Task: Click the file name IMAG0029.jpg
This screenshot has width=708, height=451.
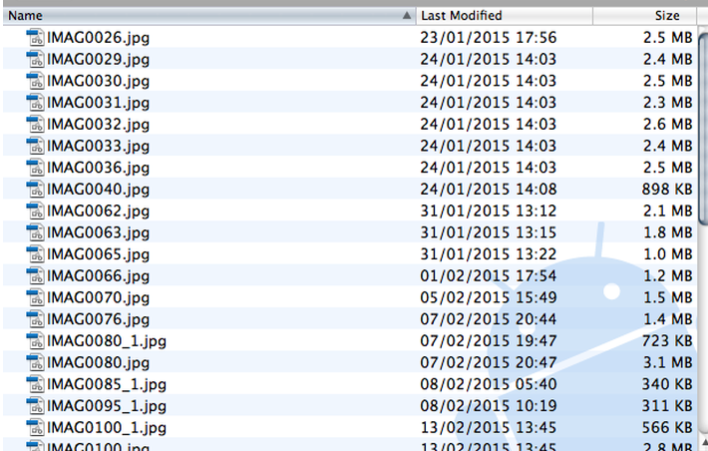Action: 98,60
